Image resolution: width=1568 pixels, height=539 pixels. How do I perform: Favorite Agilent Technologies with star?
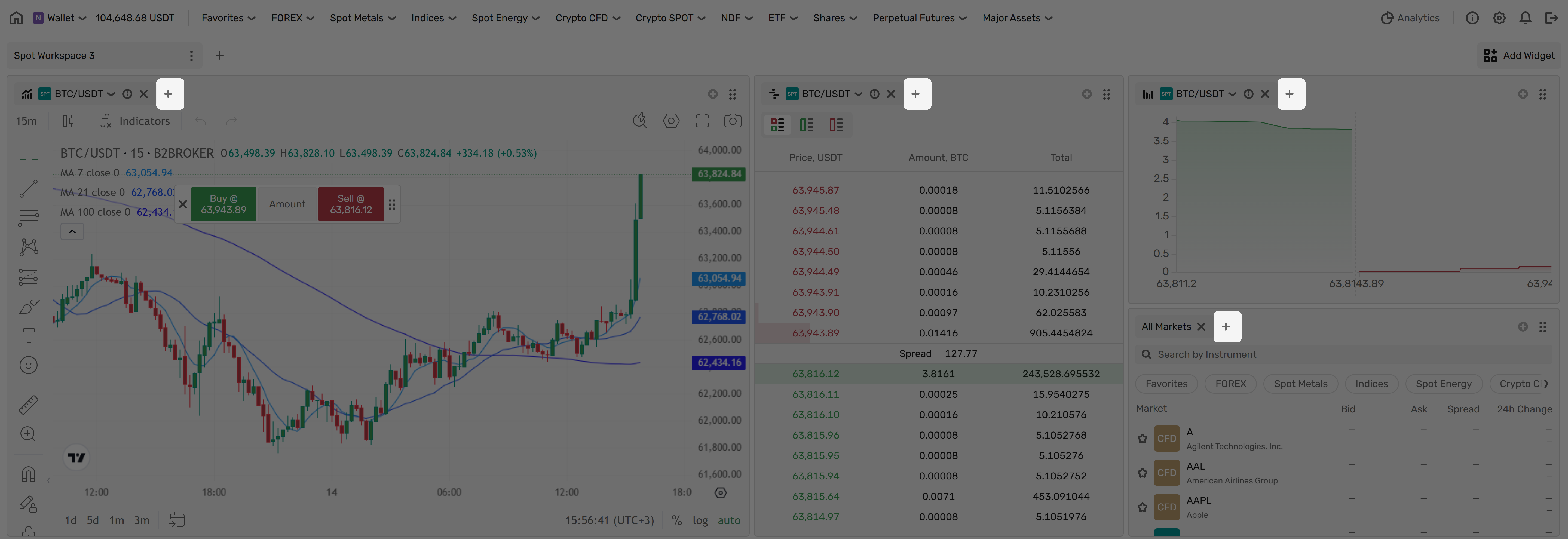1143,439
